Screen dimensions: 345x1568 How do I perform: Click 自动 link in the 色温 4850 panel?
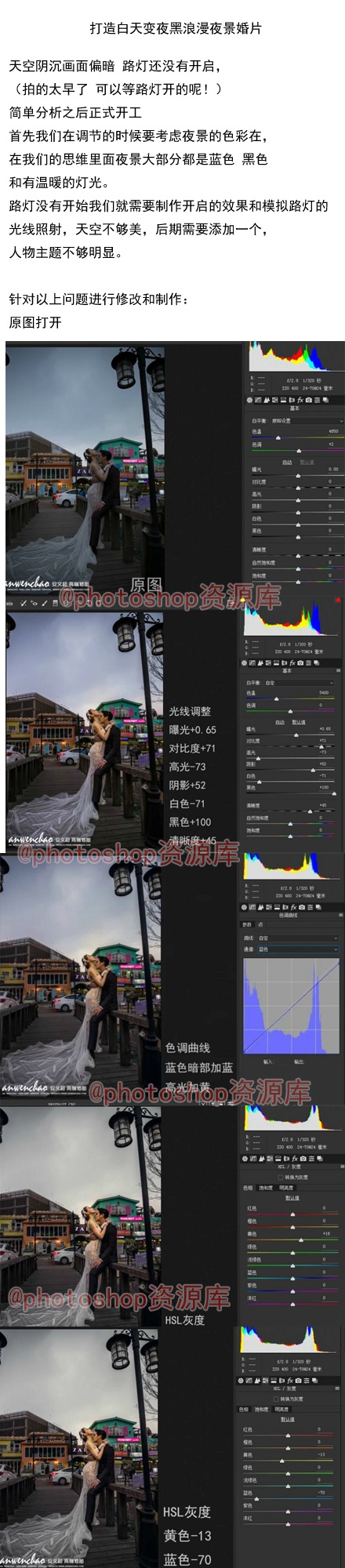[x=287, y=463]
